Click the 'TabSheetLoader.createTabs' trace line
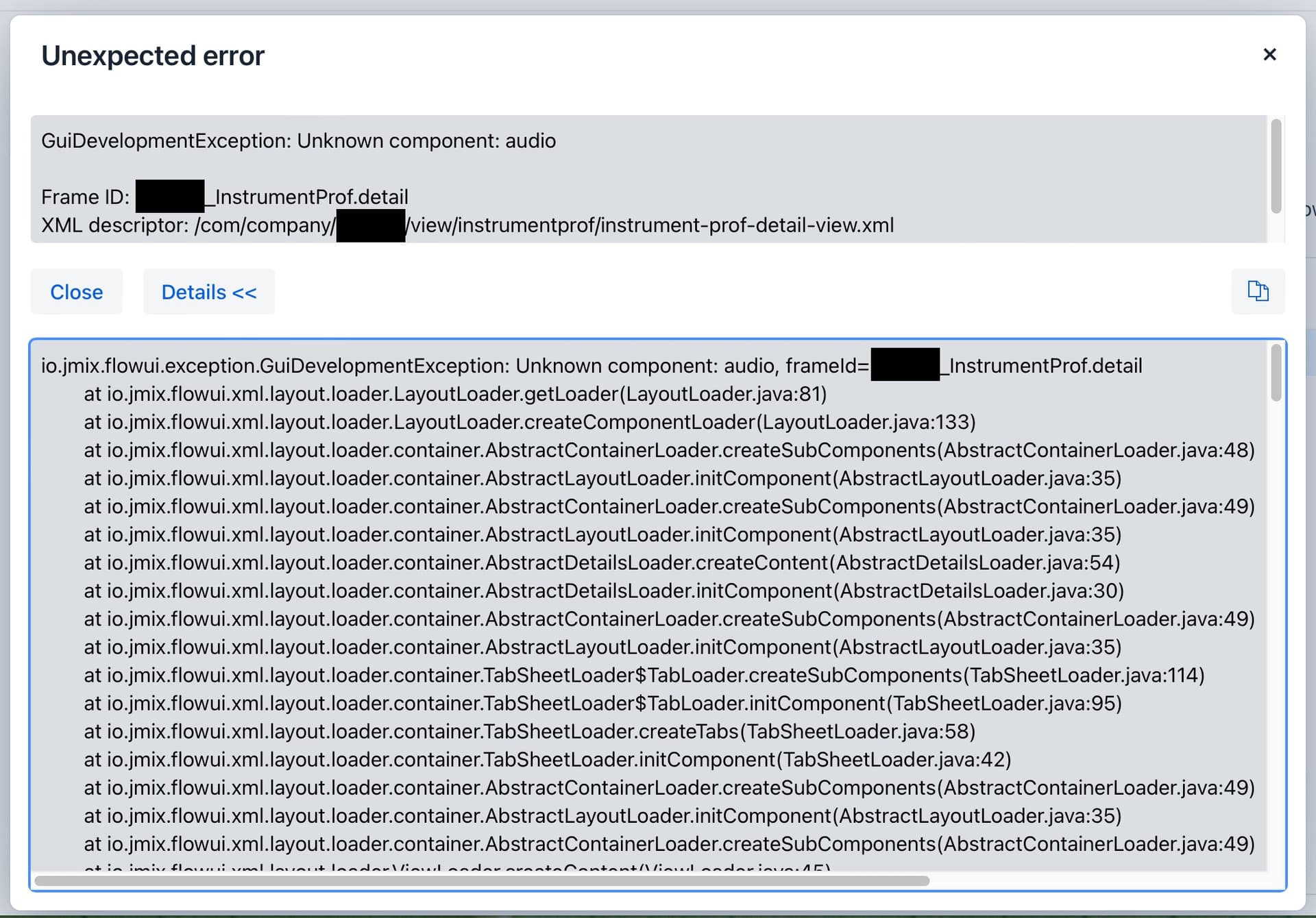The width and height of the screenshot is (1316, 918). pos(530,732)
